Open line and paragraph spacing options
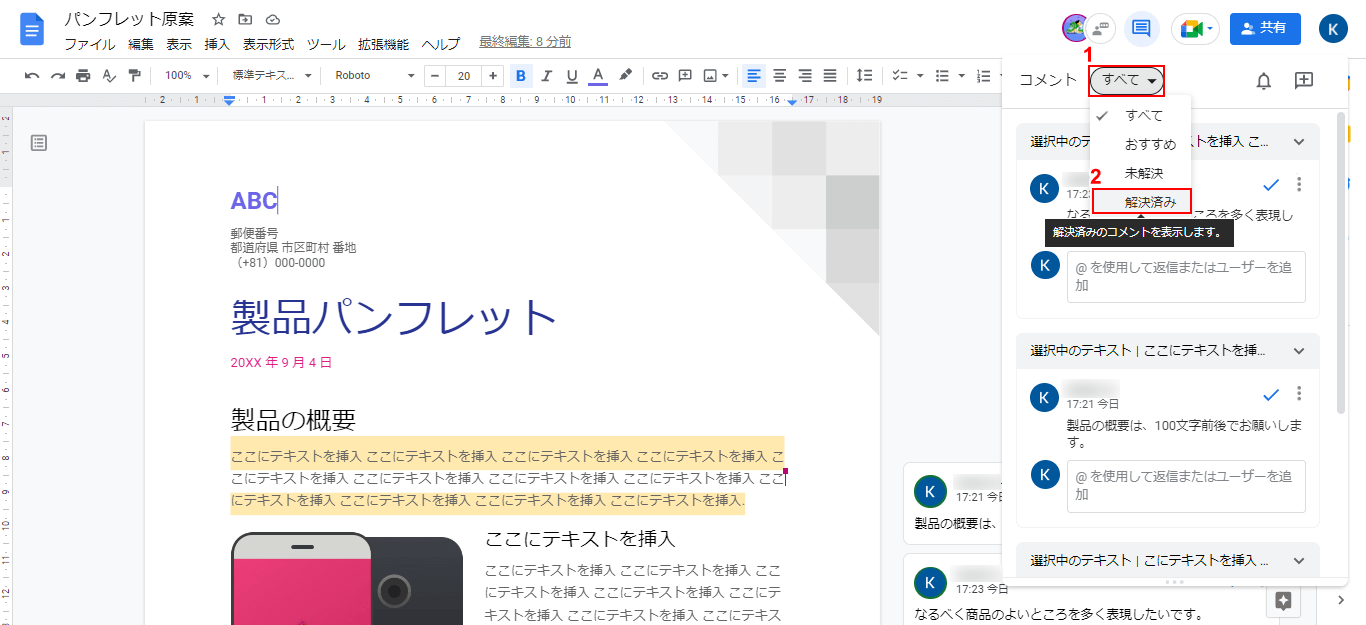 point(865,75)
